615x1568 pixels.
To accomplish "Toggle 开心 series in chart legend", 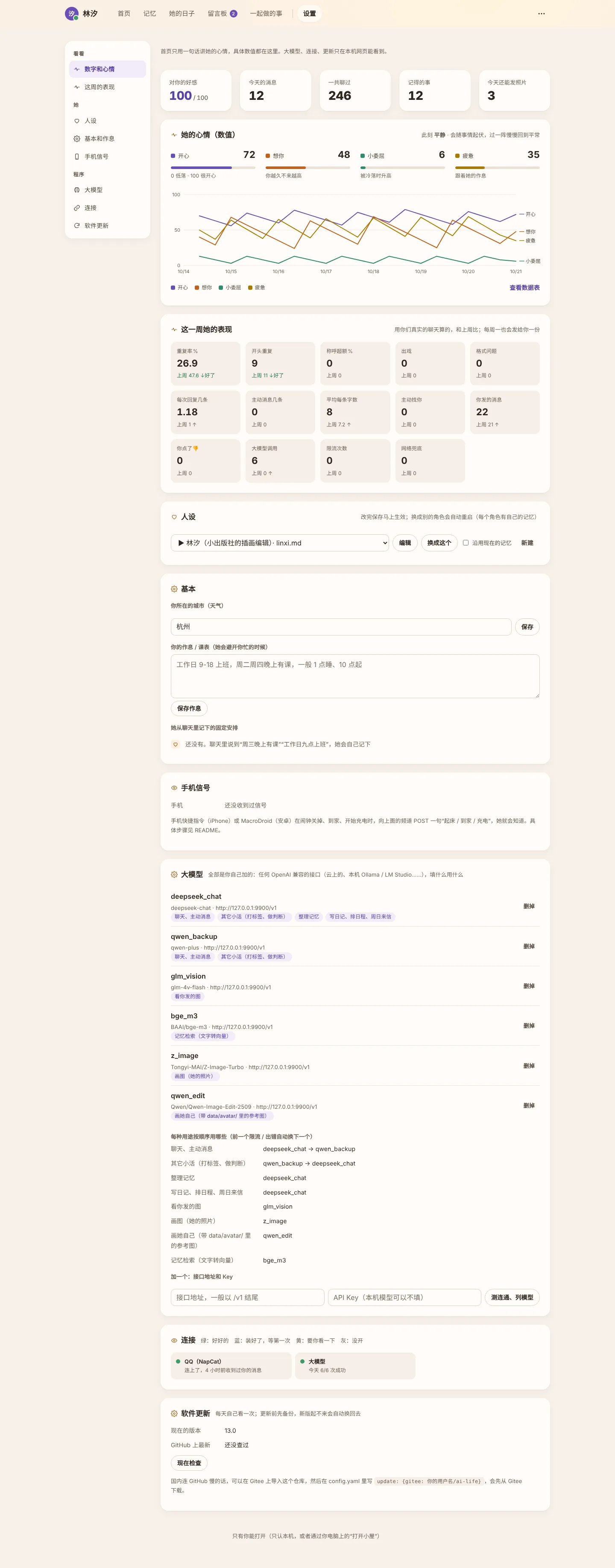I will coord(180,288).
